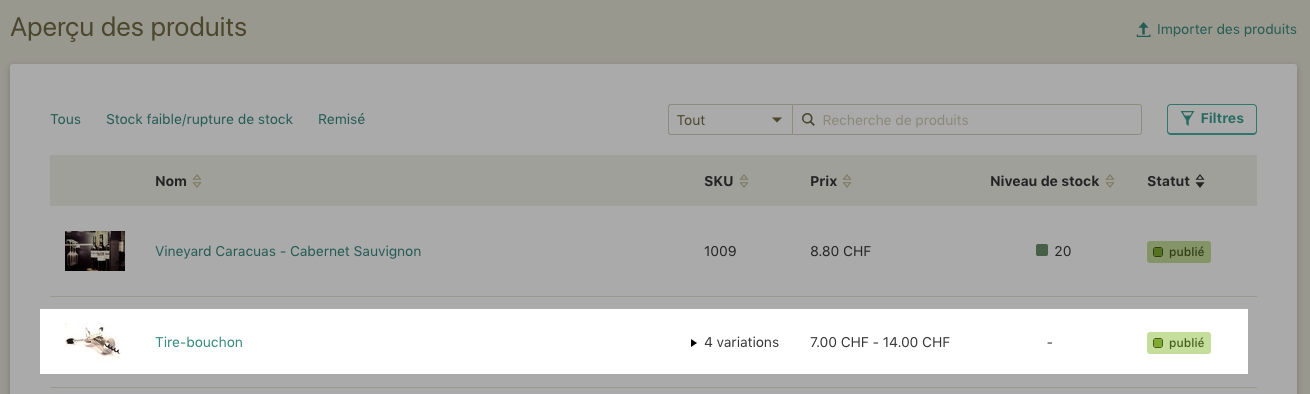This screenshot has height=394, width=1310.
Task: Click the magnifier icon in search box
Action: pyautogui.click(x=807, y=120)
